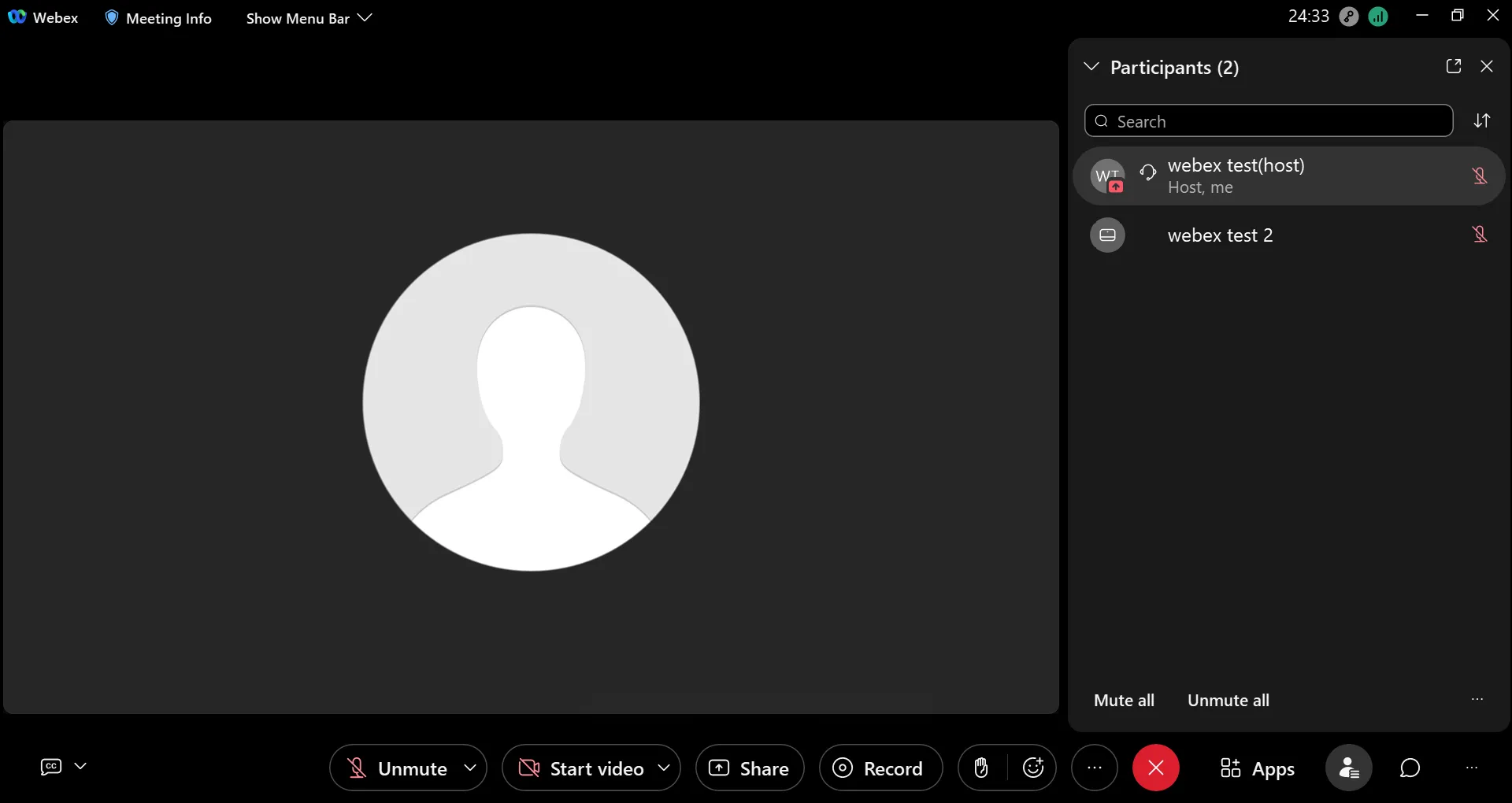Toggle the participants panel icon
This screenshot has width=1512, height=803.
point(1348,768)
